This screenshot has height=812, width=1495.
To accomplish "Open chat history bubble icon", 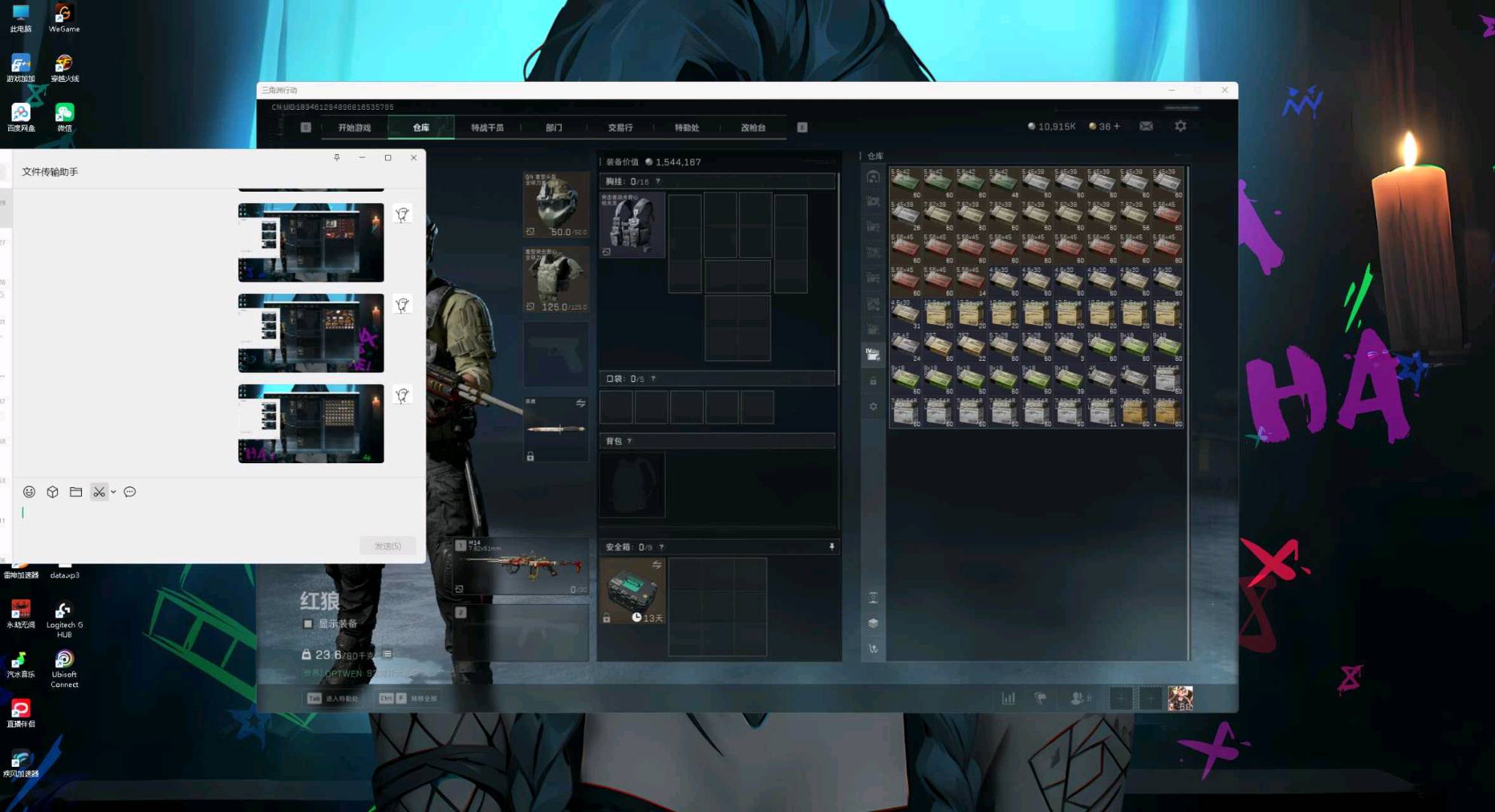I will pos(130,492).
